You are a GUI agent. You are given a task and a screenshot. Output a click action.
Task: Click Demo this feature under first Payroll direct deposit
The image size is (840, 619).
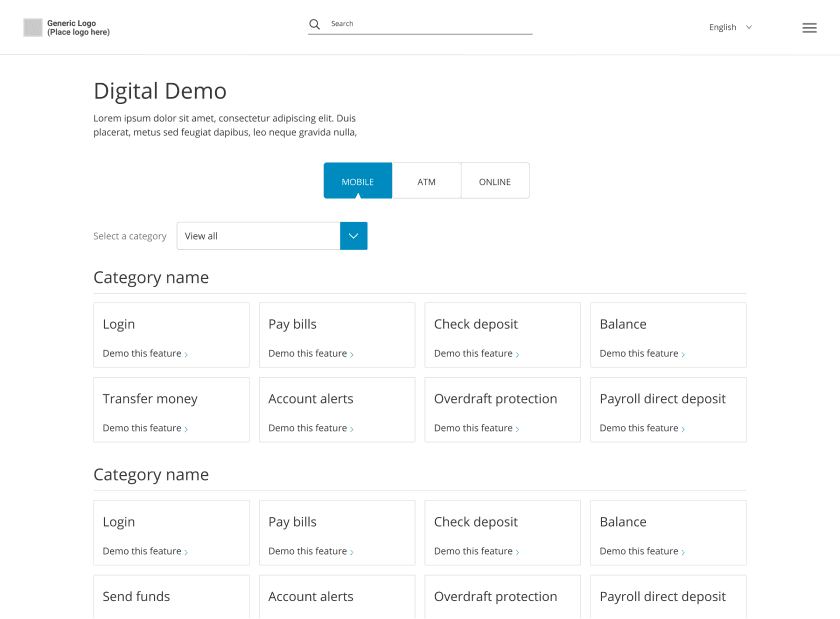click(642, 428)
